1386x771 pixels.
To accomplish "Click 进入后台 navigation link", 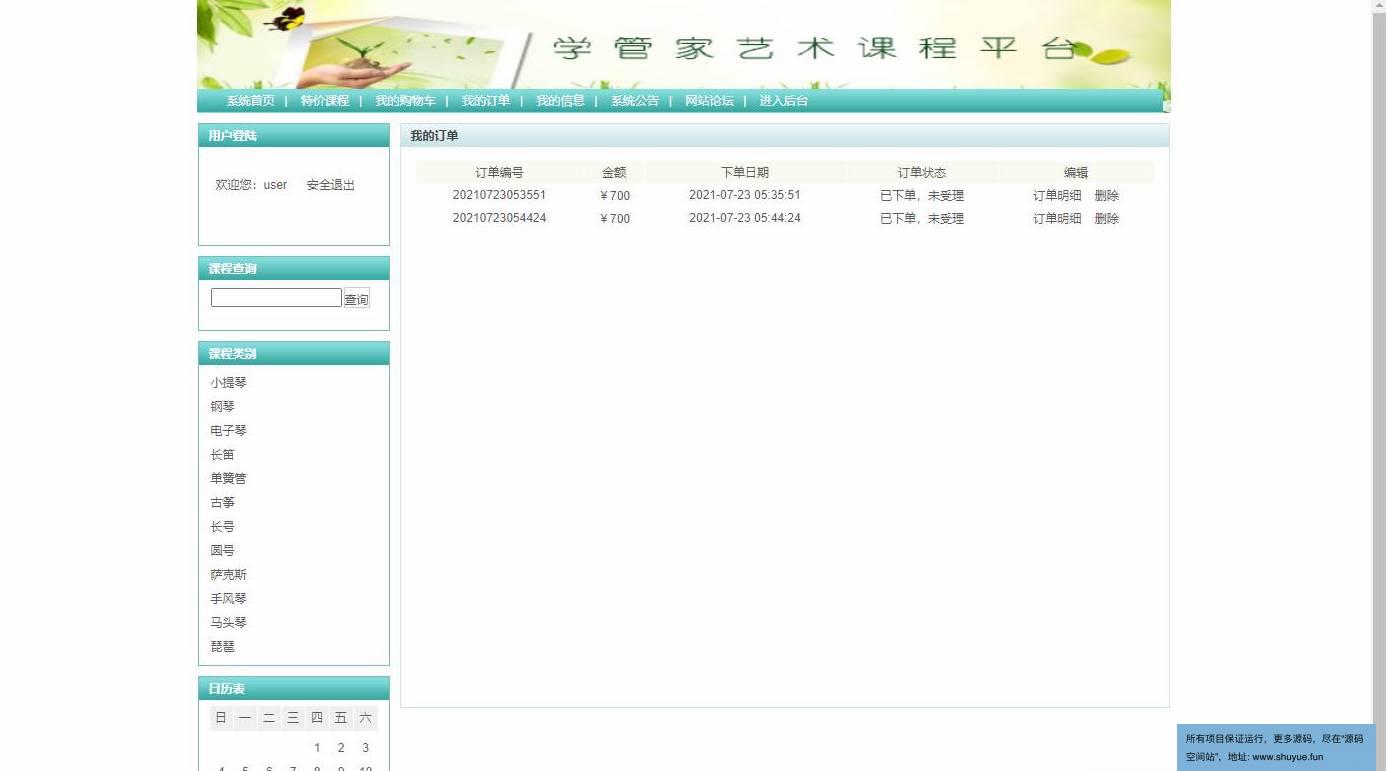I will [784, 101].
